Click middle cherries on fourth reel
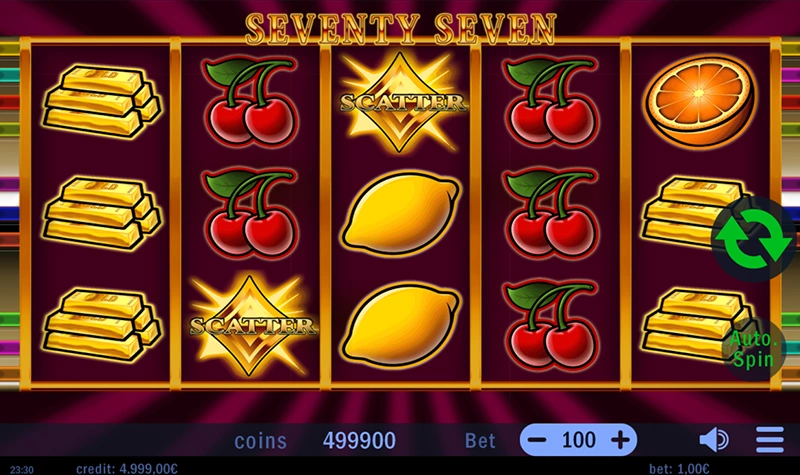This screenshot has height=475, width=800. [x=551, y=213]
